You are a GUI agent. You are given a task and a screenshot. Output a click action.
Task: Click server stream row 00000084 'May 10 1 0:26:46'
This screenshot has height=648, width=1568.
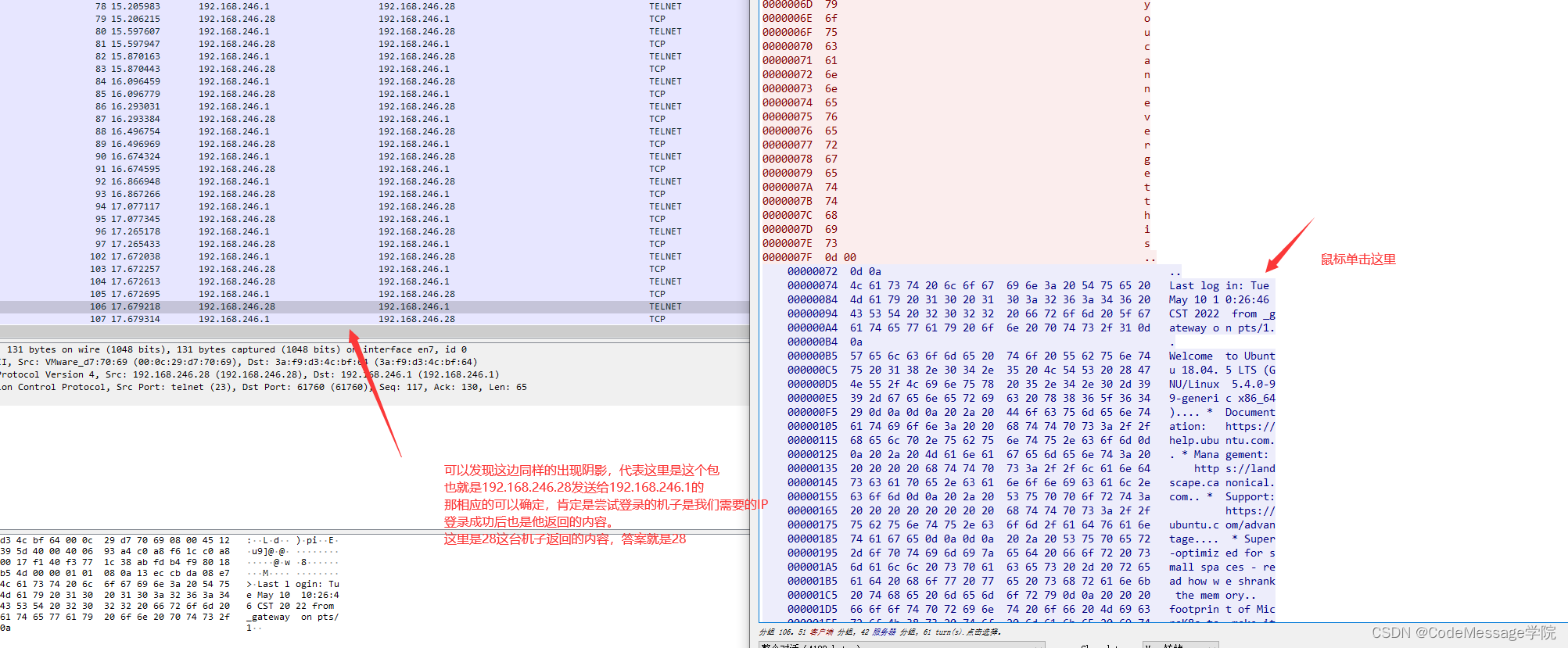(1031, 299)
